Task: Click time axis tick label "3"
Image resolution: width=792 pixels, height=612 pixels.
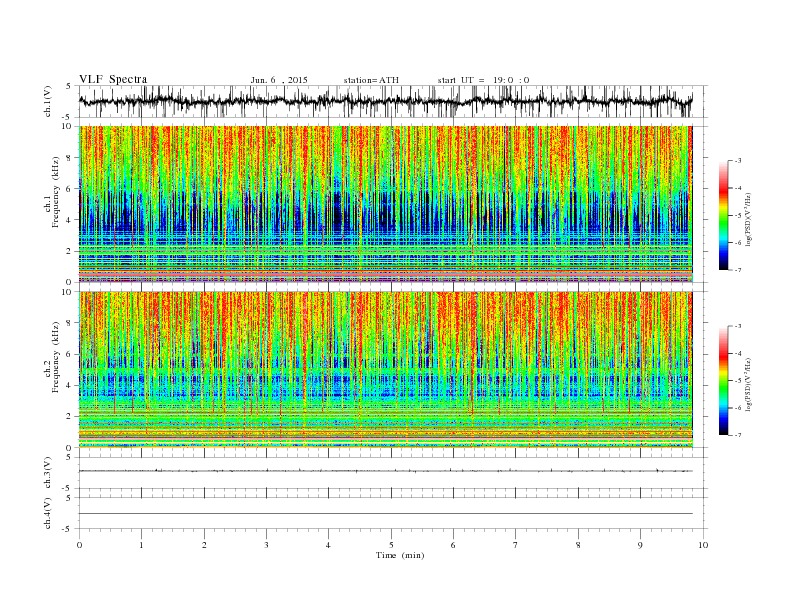Action: (x=266, y=545)
